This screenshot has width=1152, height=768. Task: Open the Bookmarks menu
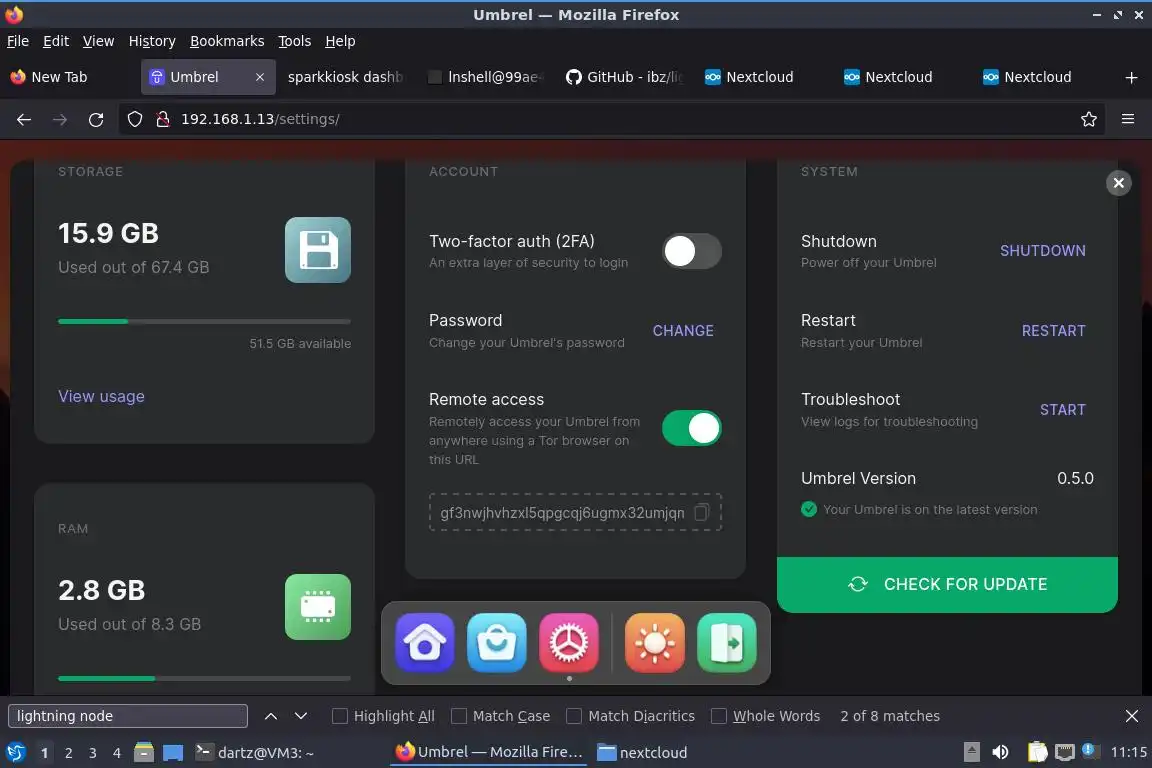[x=227, y=41]
